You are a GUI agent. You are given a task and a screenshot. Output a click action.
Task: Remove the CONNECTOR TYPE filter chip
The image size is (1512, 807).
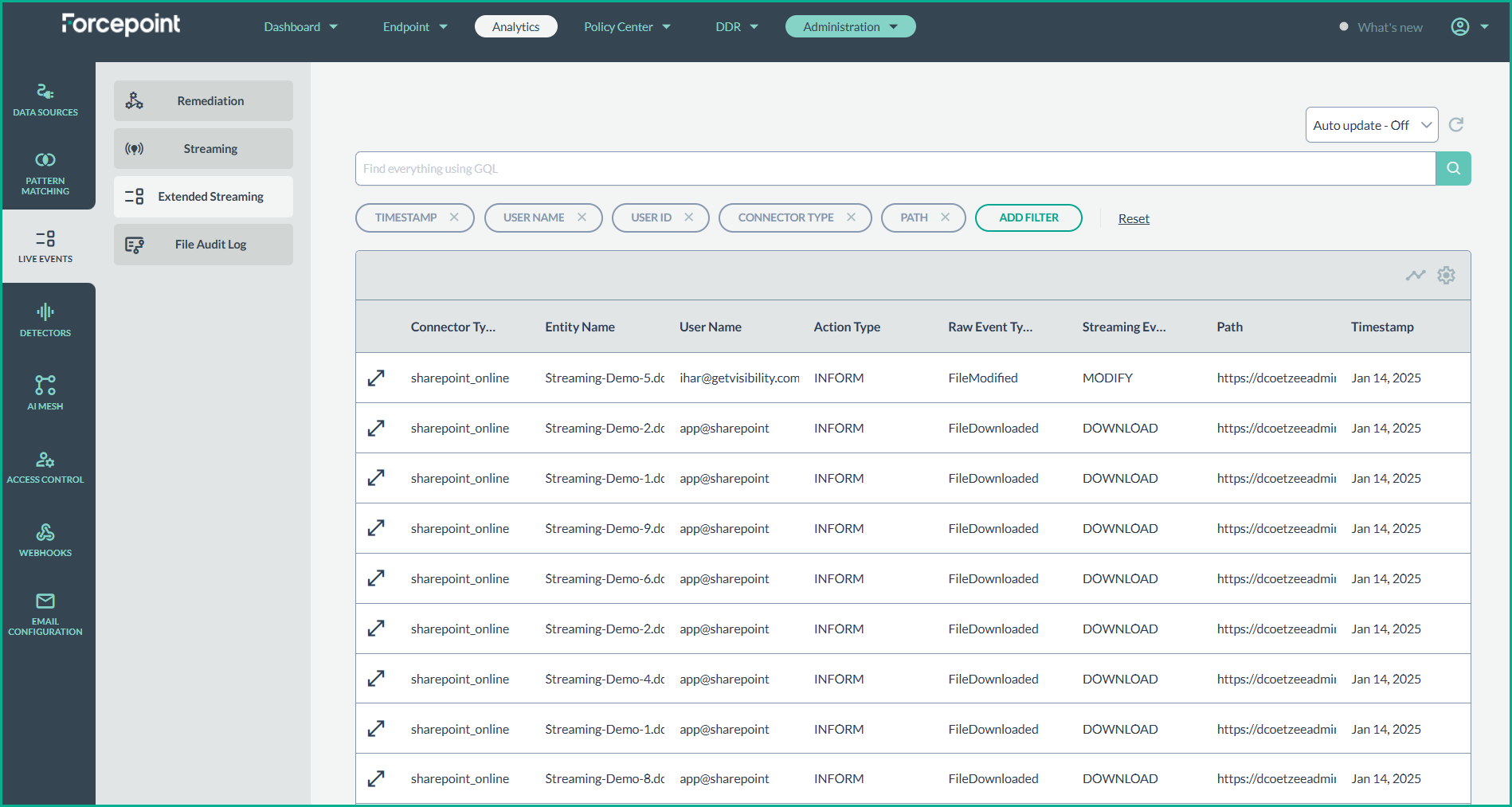pos(851,217)
